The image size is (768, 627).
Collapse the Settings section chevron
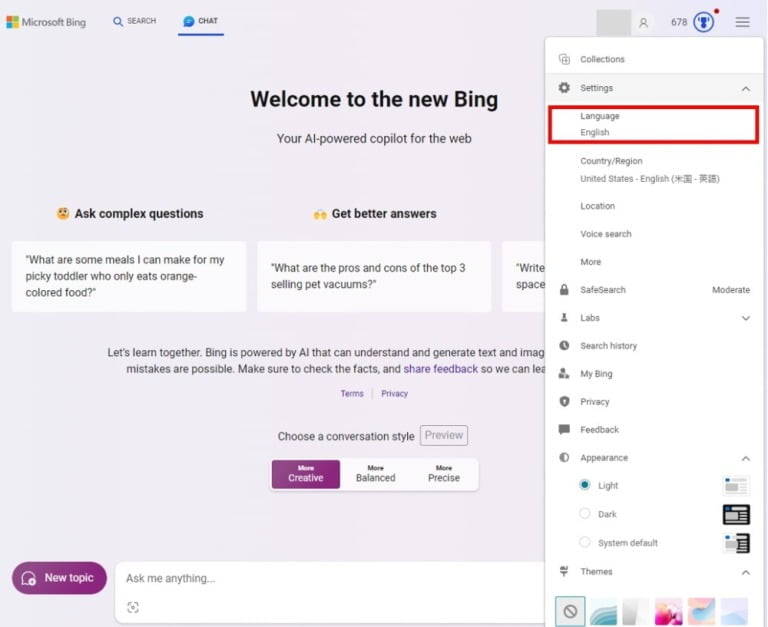tap(745, 88)
